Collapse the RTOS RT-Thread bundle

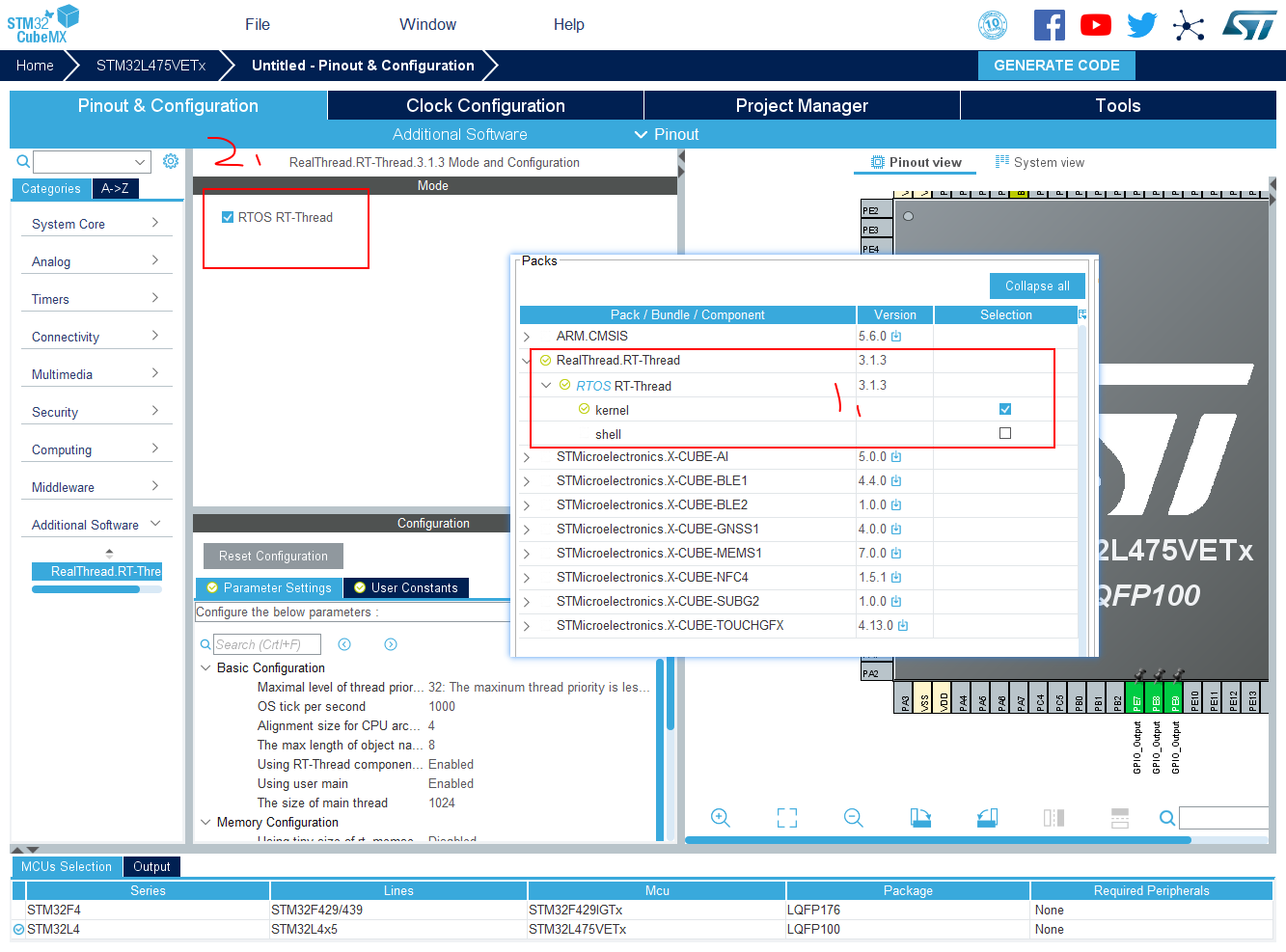tap(546, 385)
